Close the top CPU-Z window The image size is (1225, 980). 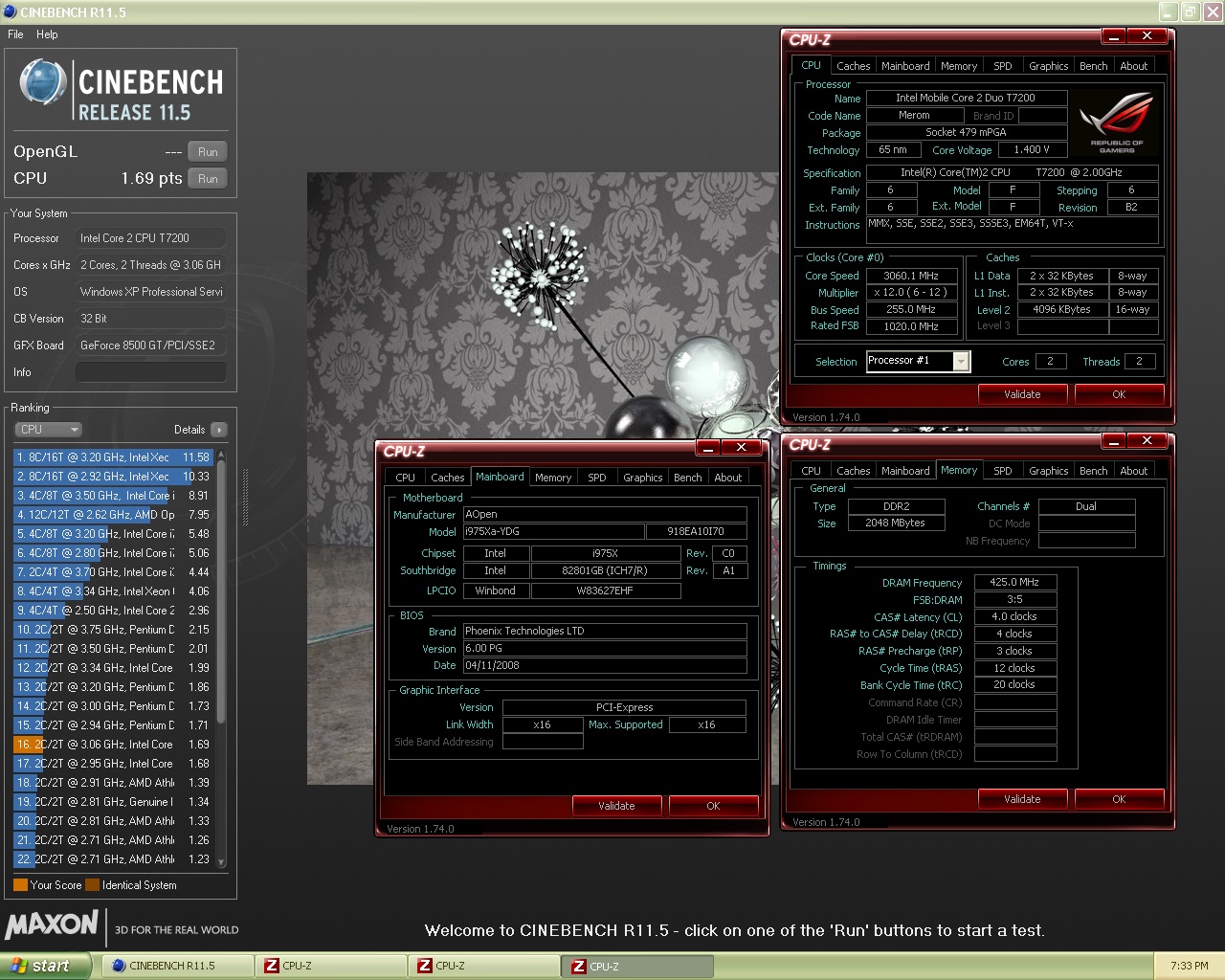tap(1147, 35)
